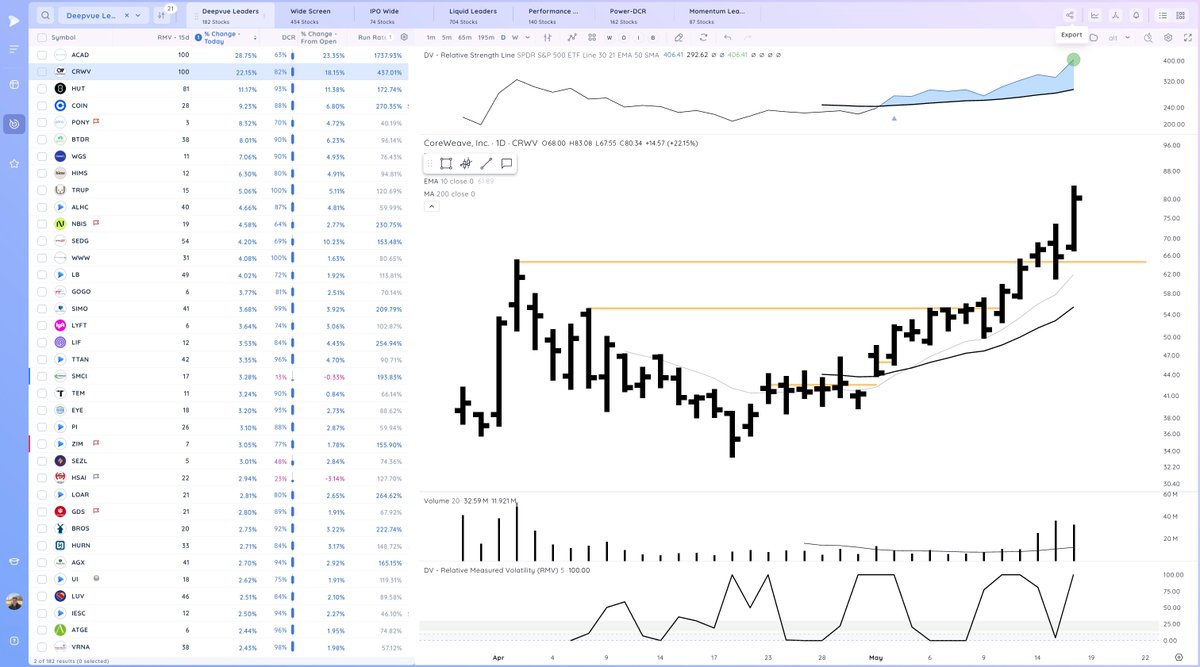Select the comment annotation tool
The image size is (1200, 667).
tap(506, 163)
